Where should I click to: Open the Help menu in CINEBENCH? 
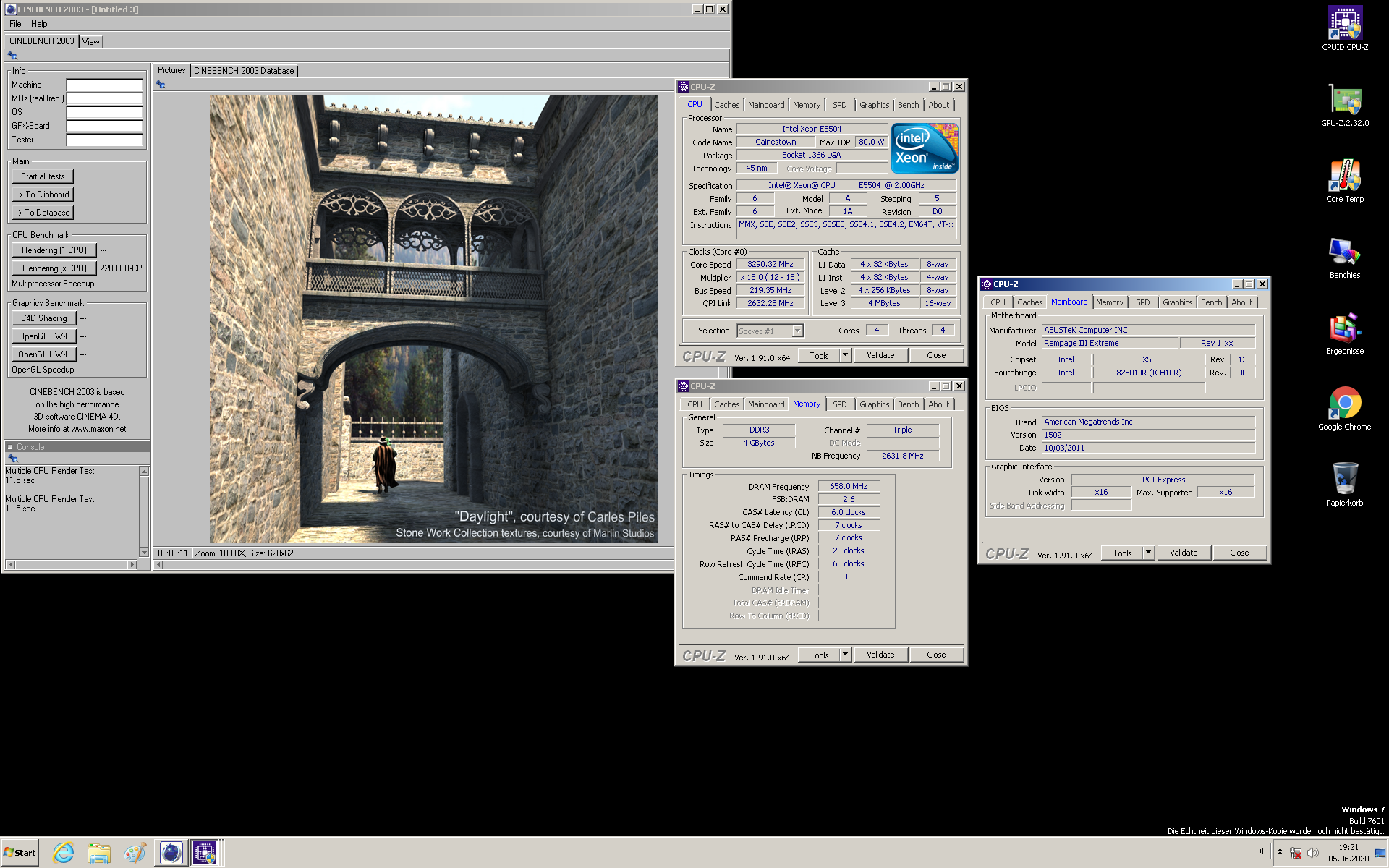coord(39,24)
